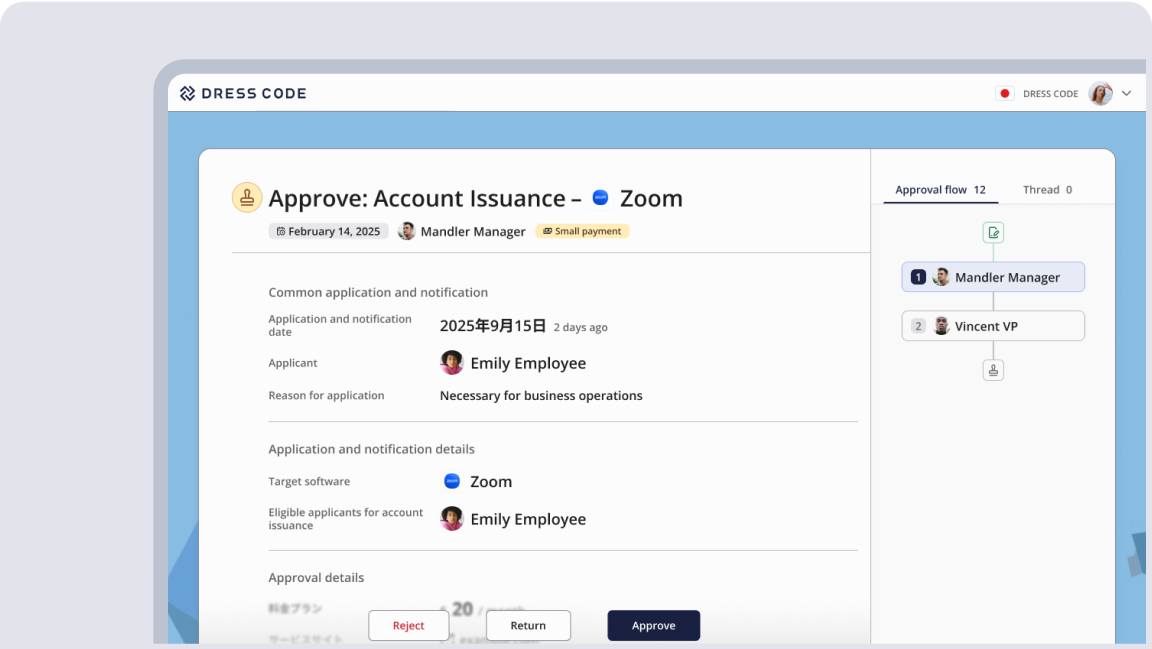This screenshot has height=649, width=1152.
Task: Click the final stamp icon in the approval flow
Action: point(992,369)
